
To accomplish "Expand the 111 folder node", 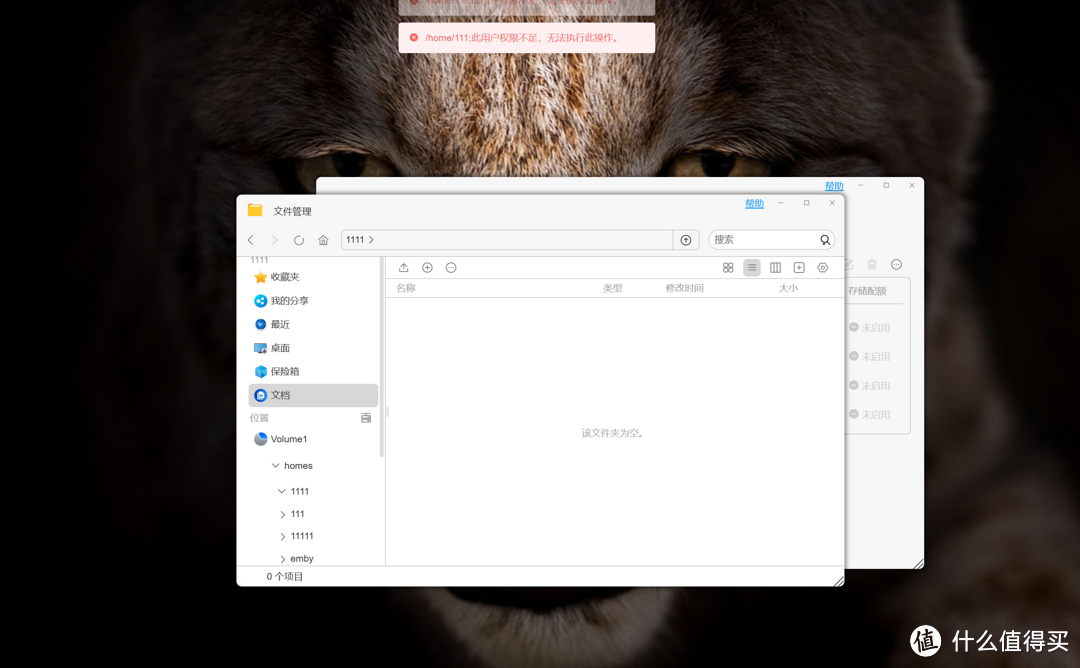I will point(282,514).
